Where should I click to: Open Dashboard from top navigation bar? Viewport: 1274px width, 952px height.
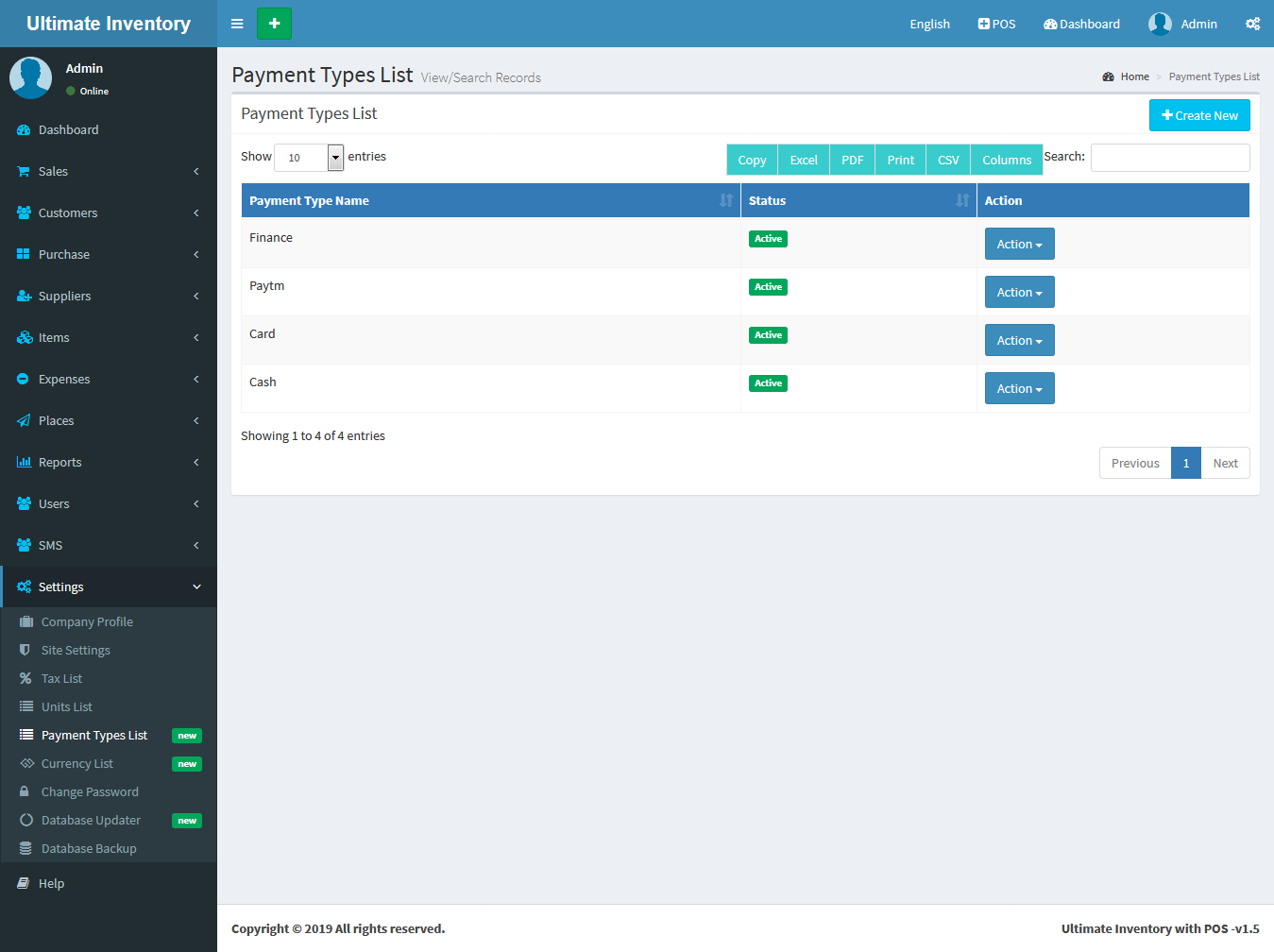[x=1081, y=24]
